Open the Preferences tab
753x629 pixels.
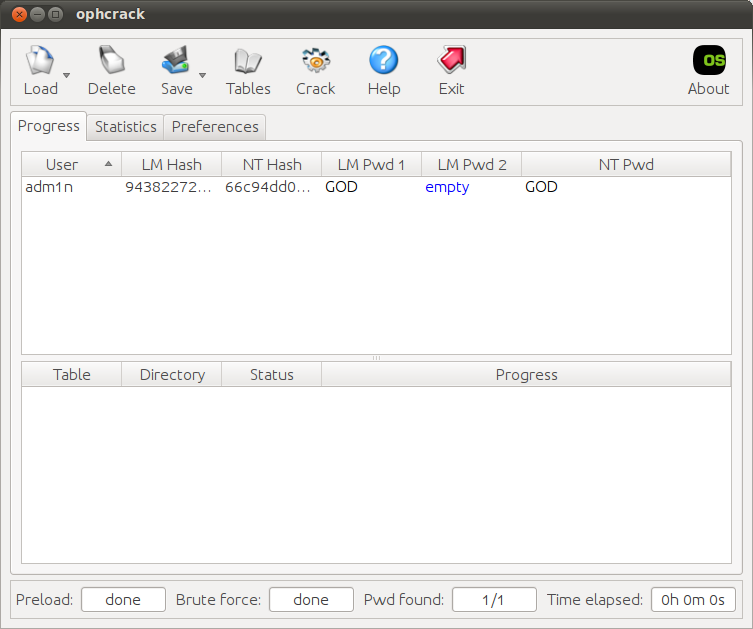click(x=215, y=127)
